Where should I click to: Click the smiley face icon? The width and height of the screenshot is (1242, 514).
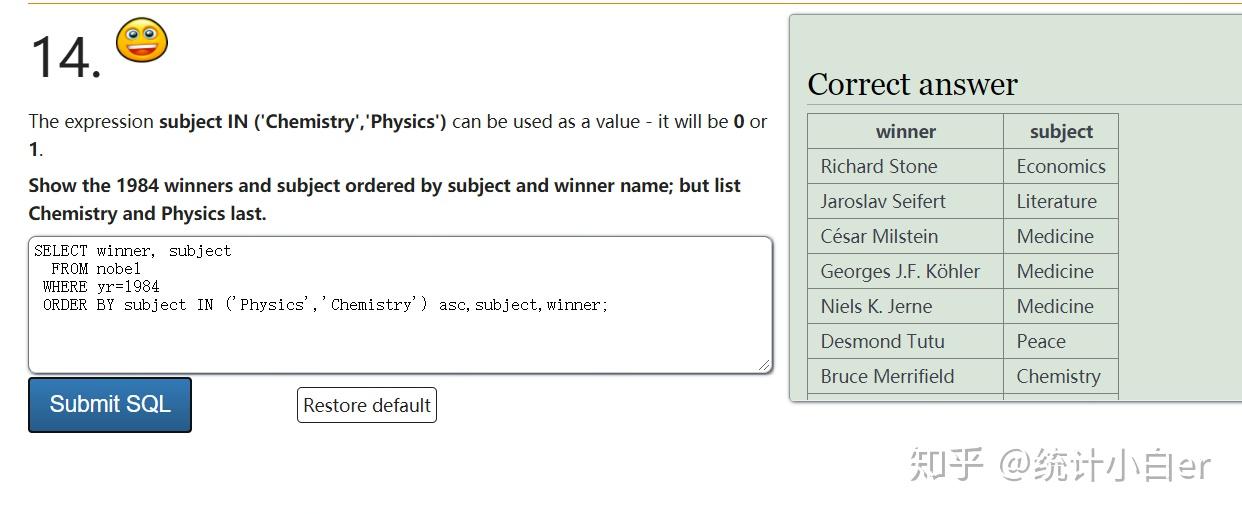(x=142, y=40)
